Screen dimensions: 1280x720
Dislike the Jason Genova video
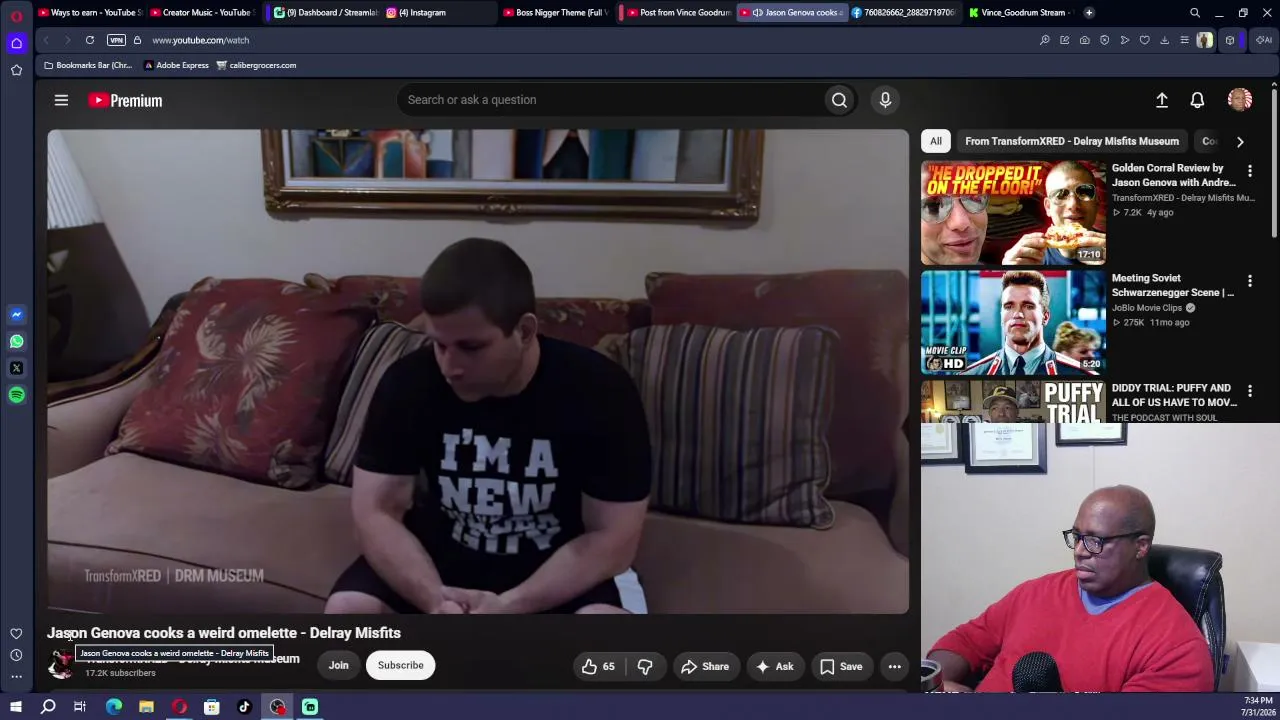[x=645, y=666]
